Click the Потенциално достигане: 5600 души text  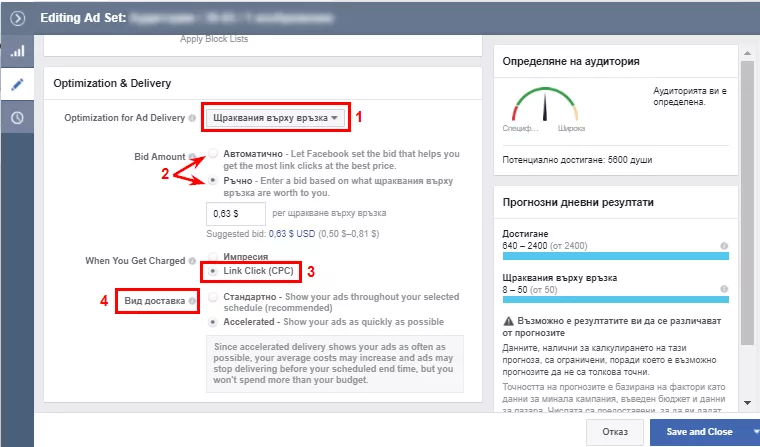point(577,160)
